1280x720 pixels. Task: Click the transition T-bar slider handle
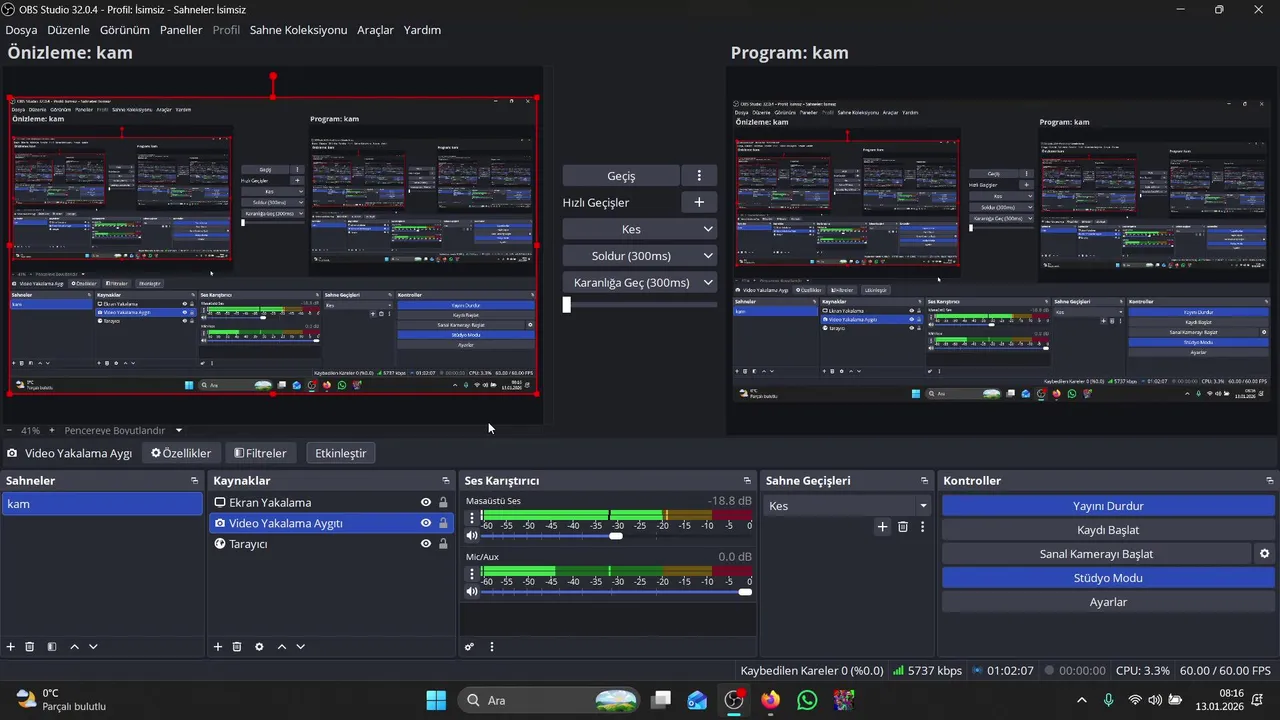click(566, 304)
